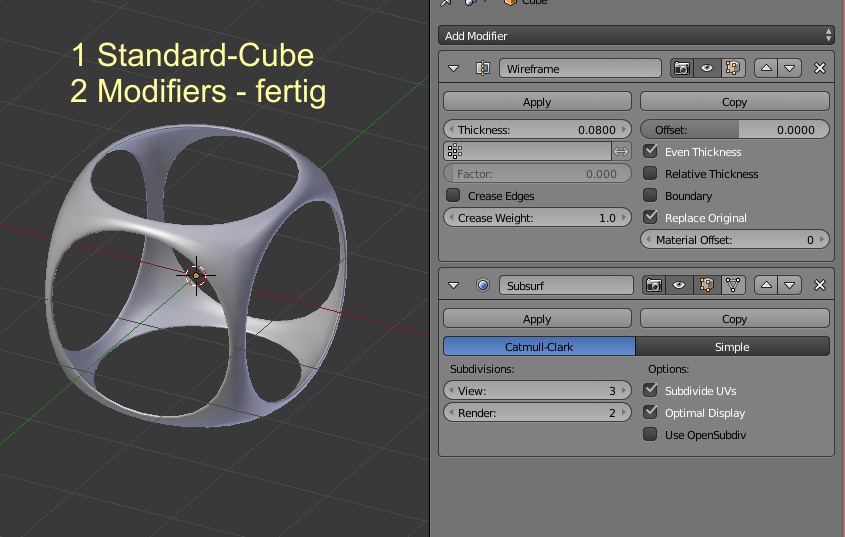Move Wireframe modifier up in stack
845x537 pixels.
point(766,68)
